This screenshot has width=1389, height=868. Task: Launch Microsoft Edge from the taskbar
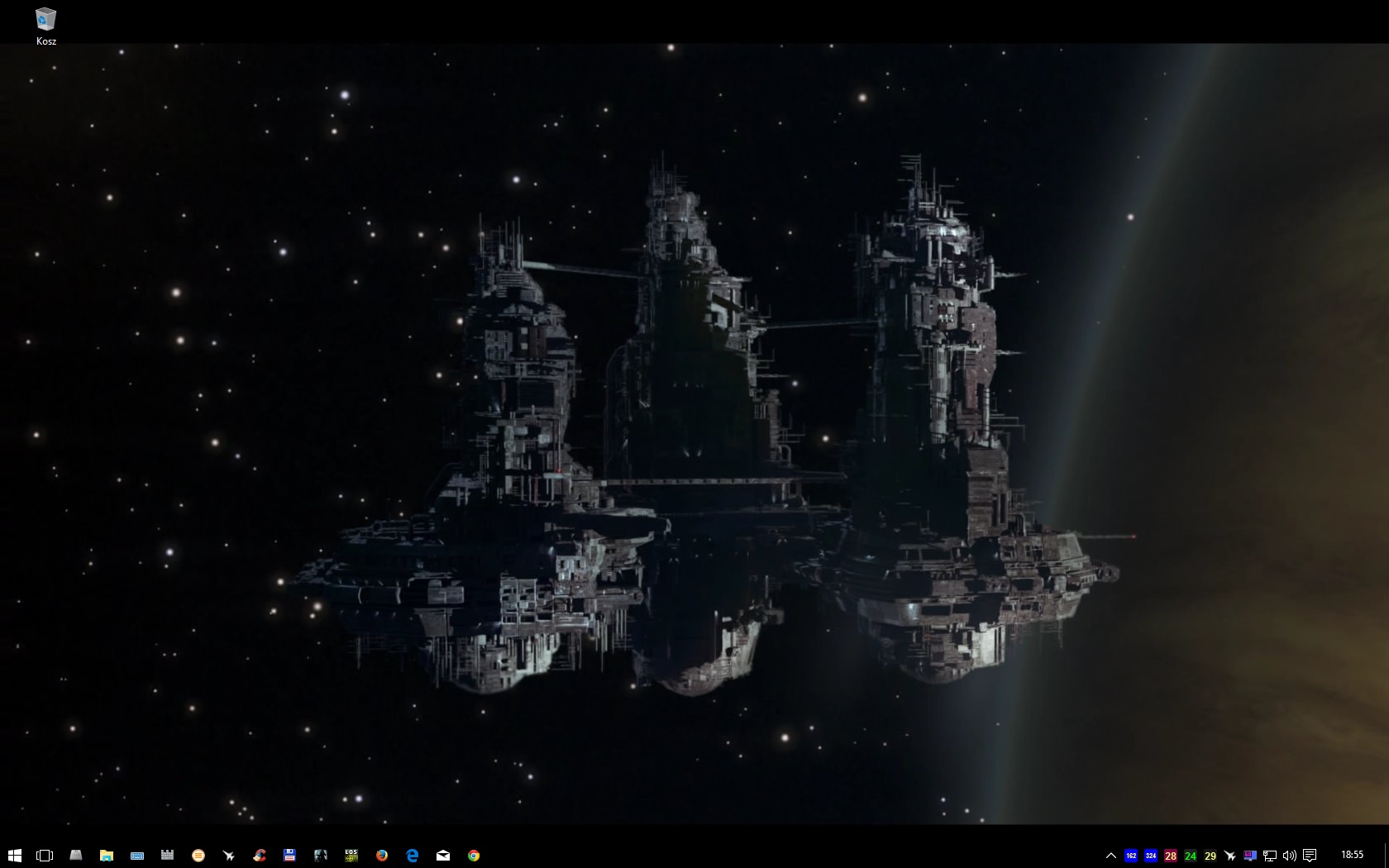(412, 856)
